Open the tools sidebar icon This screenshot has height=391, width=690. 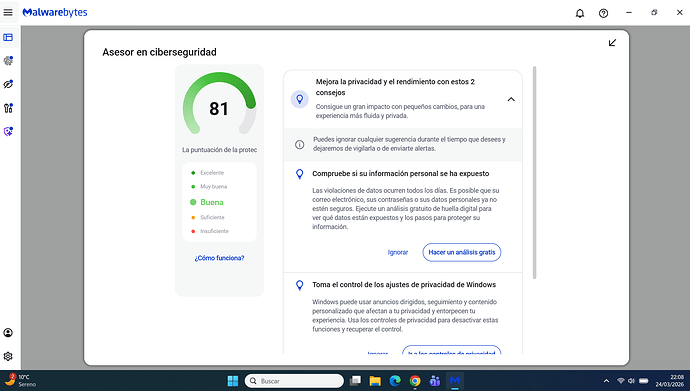click(x=8, y=108)
